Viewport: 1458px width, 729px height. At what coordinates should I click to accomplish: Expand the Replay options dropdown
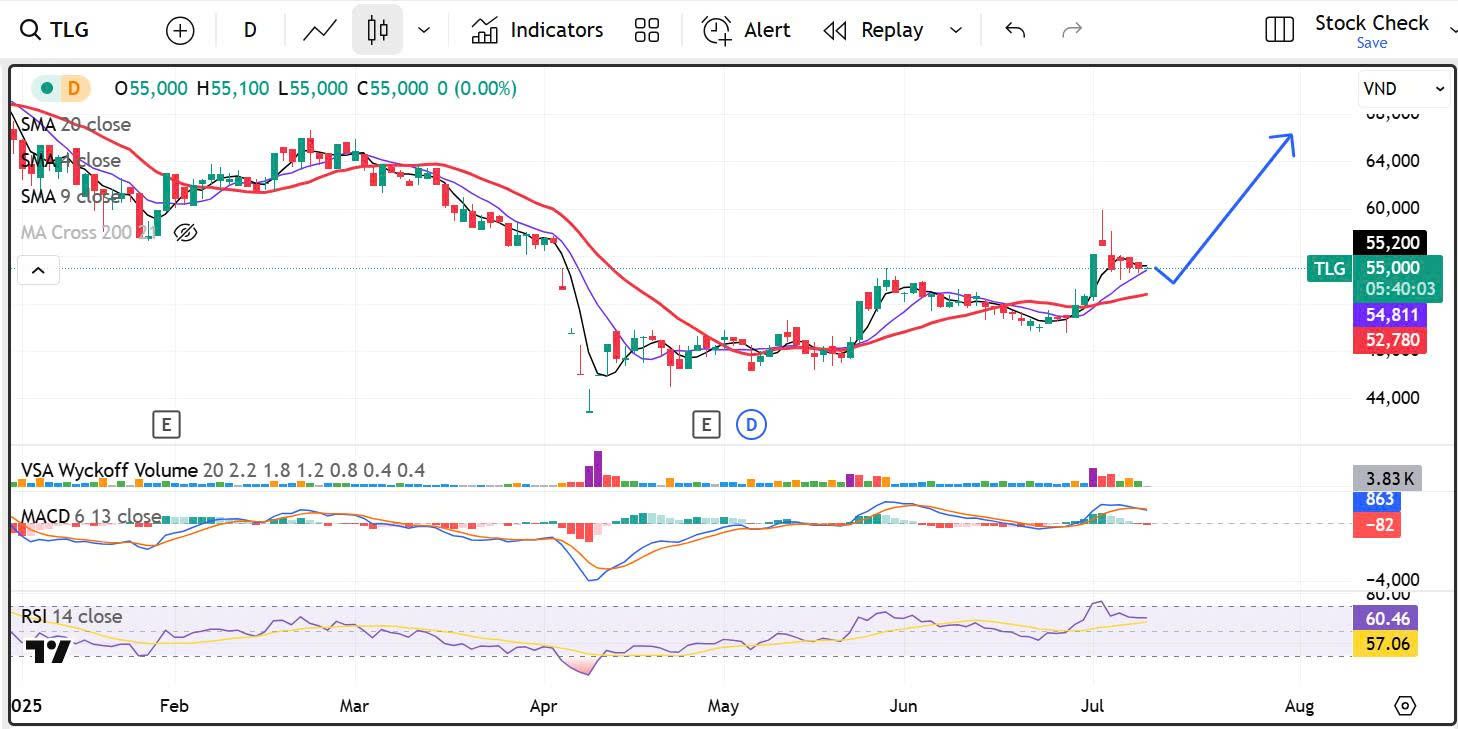(x=956, y=30)
